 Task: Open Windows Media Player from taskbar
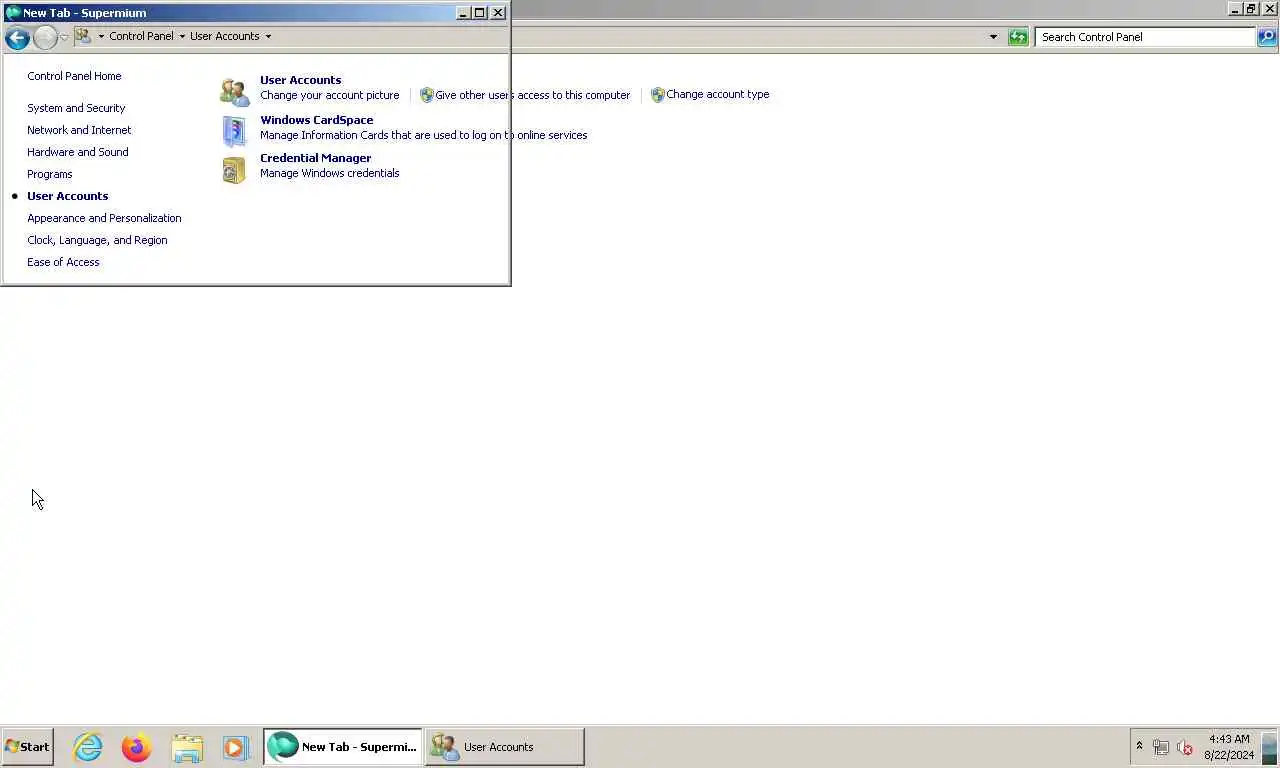(x=235, y=747)
